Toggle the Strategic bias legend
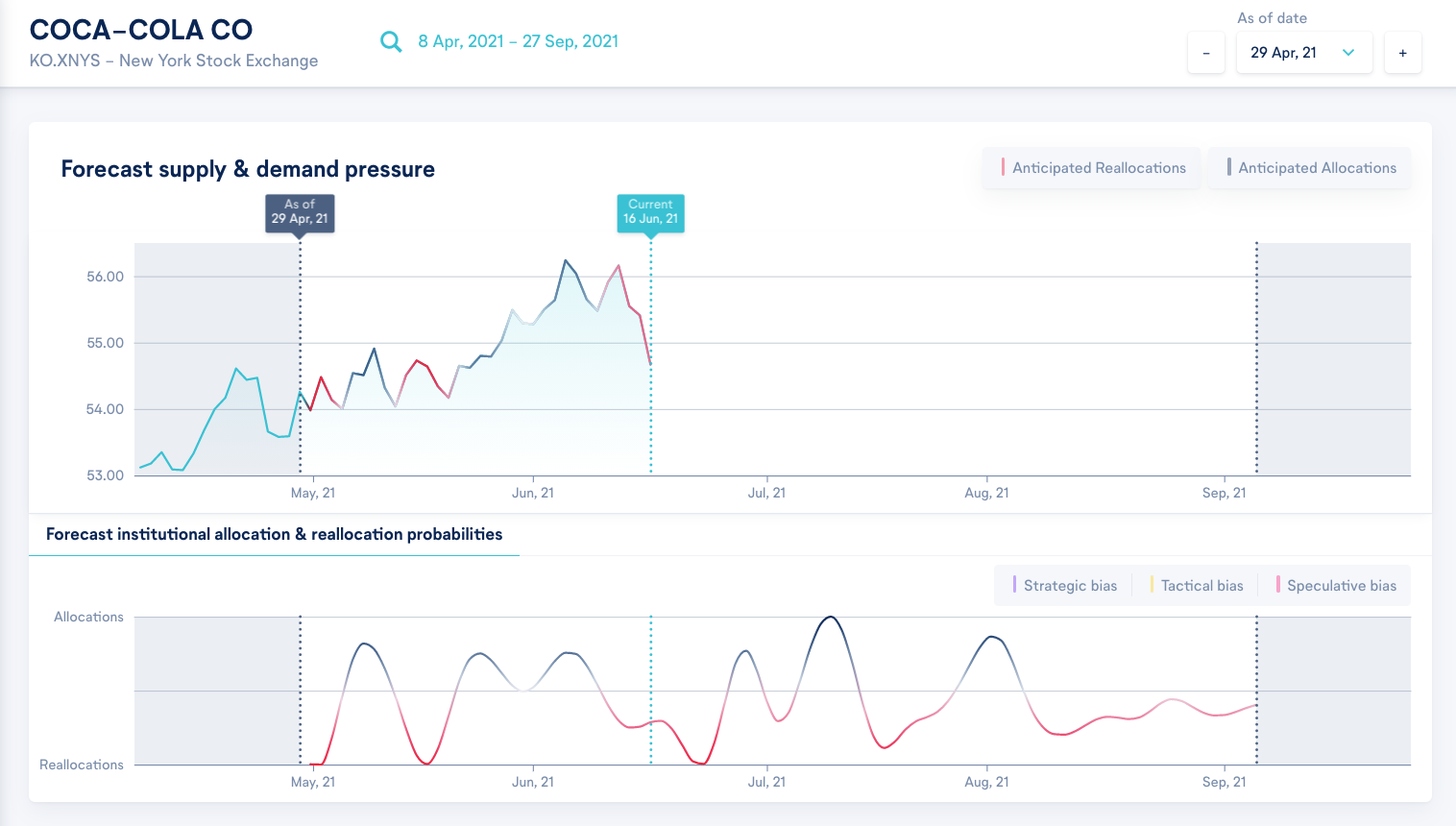This screenshot has height=826, width=1456. click(1064, 586)
